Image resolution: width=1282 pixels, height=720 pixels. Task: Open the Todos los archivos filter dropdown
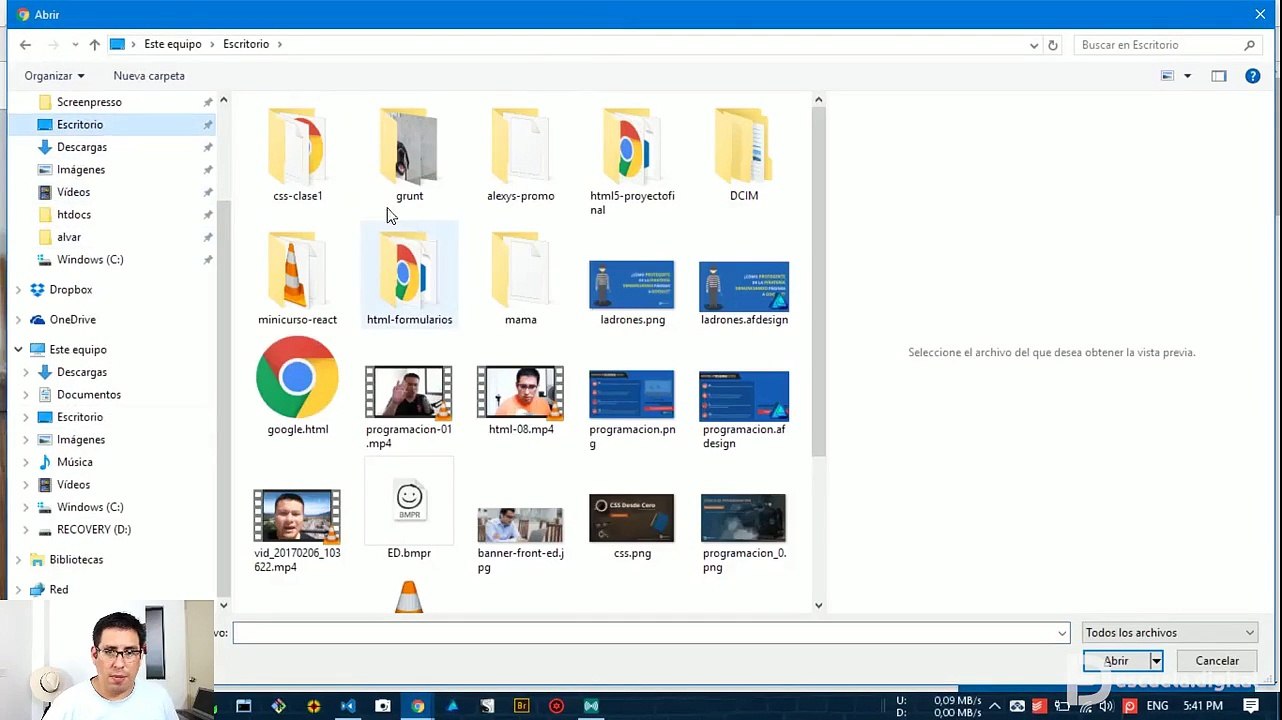(x=1169, y=633)
